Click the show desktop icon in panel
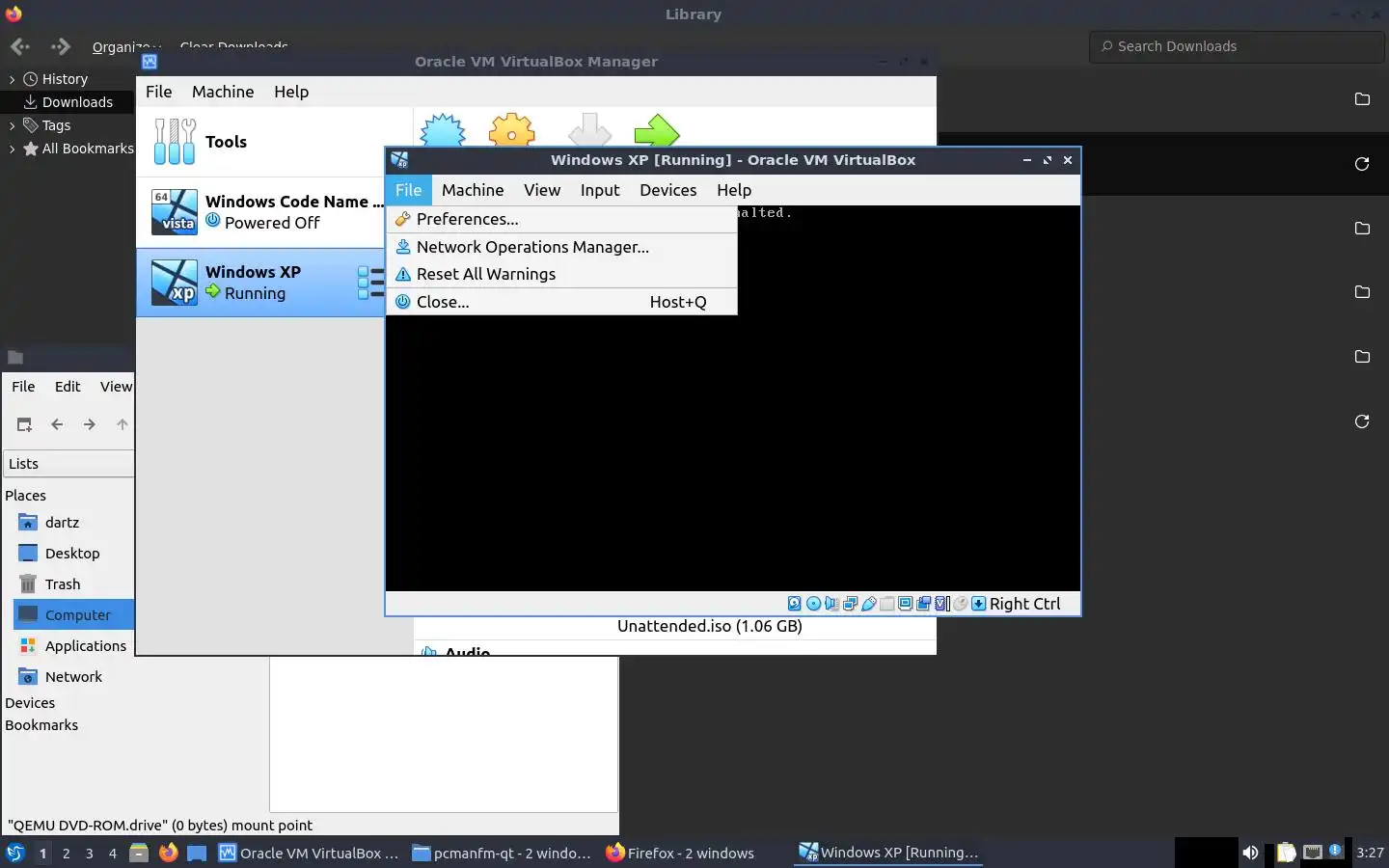The height and width of the screenshot is (868, 1389). [x=197, y=853]
